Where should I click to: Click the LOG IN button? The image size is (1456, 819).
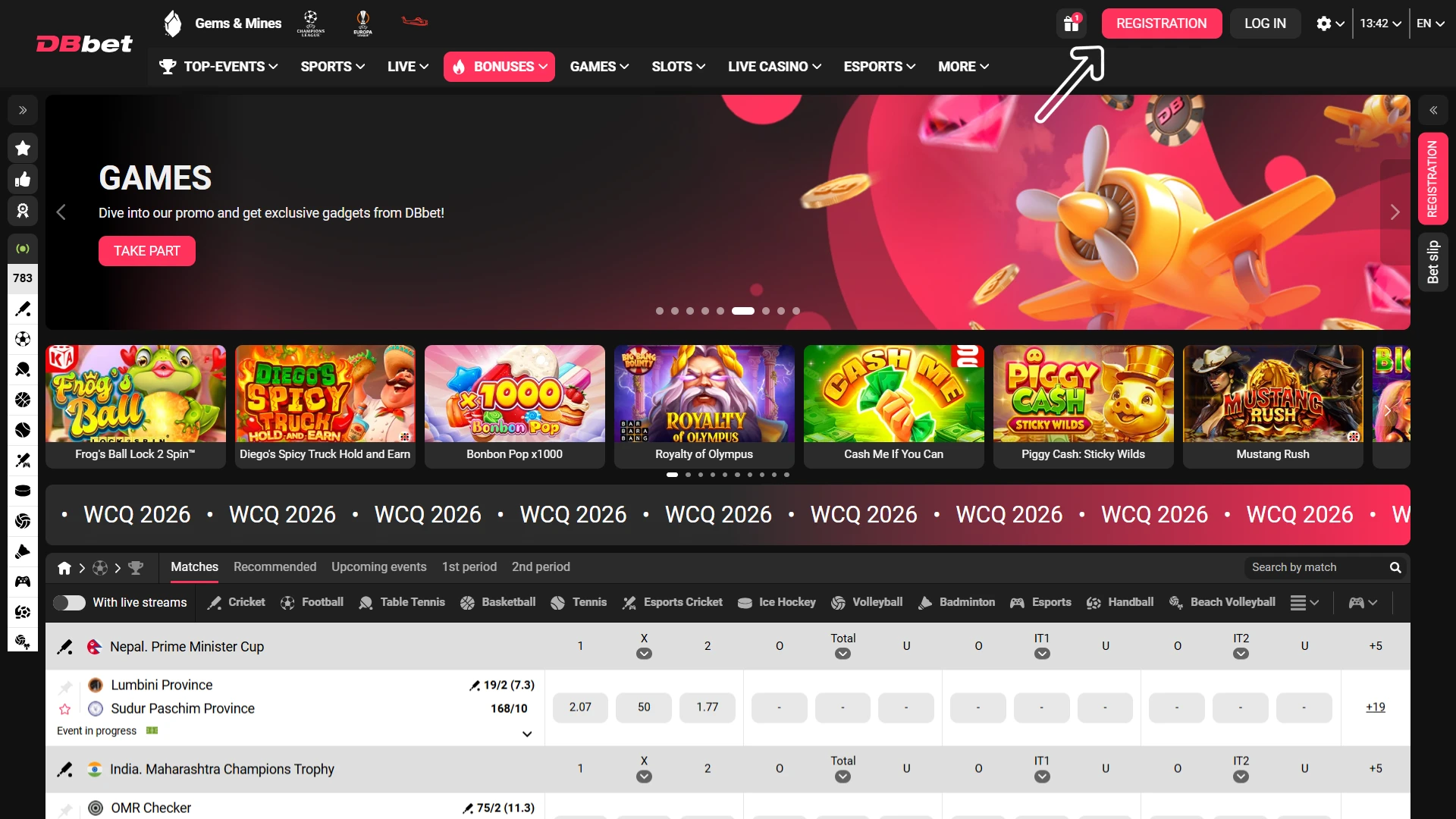point(1265,24)
